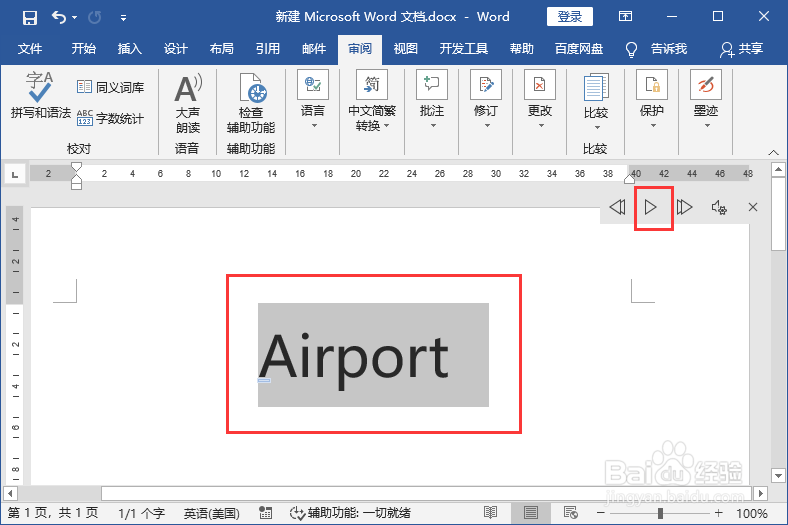788x525 pixels.
Task: Open the 保护 protect dropdown
Action: point(652,100)
